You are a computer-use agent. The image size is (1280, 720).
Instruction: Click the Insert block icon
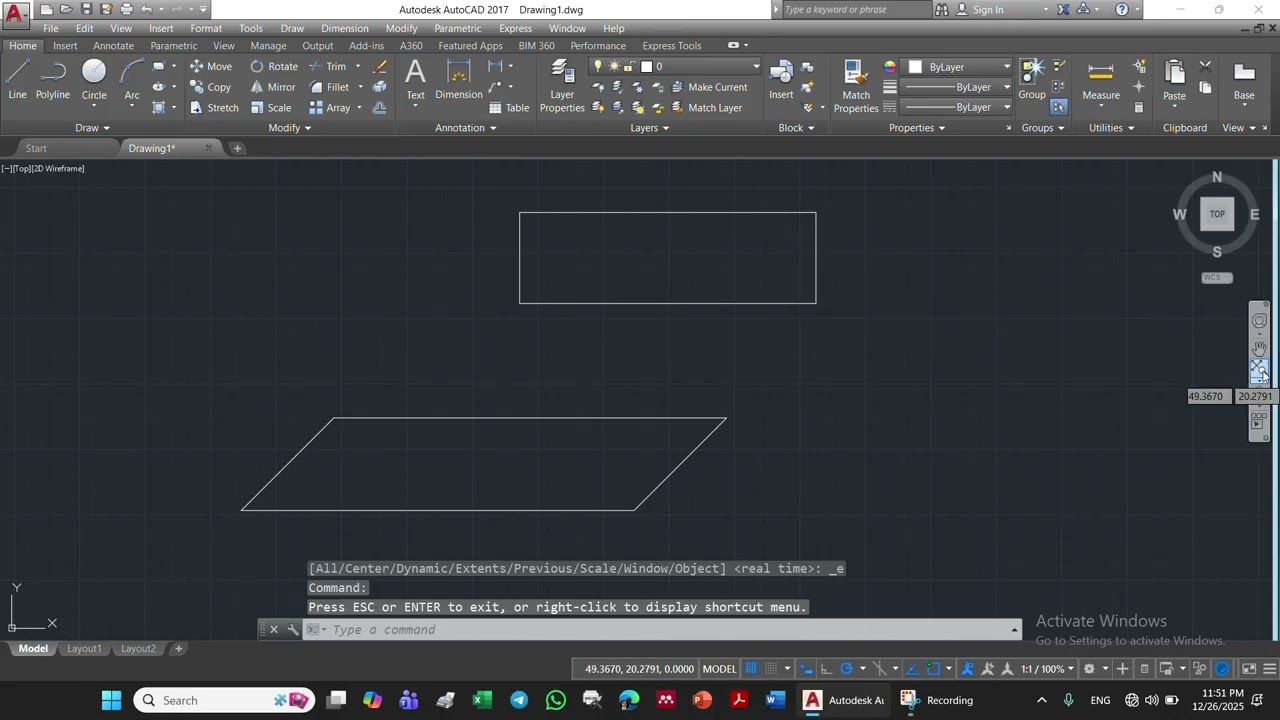pos(781,80)
